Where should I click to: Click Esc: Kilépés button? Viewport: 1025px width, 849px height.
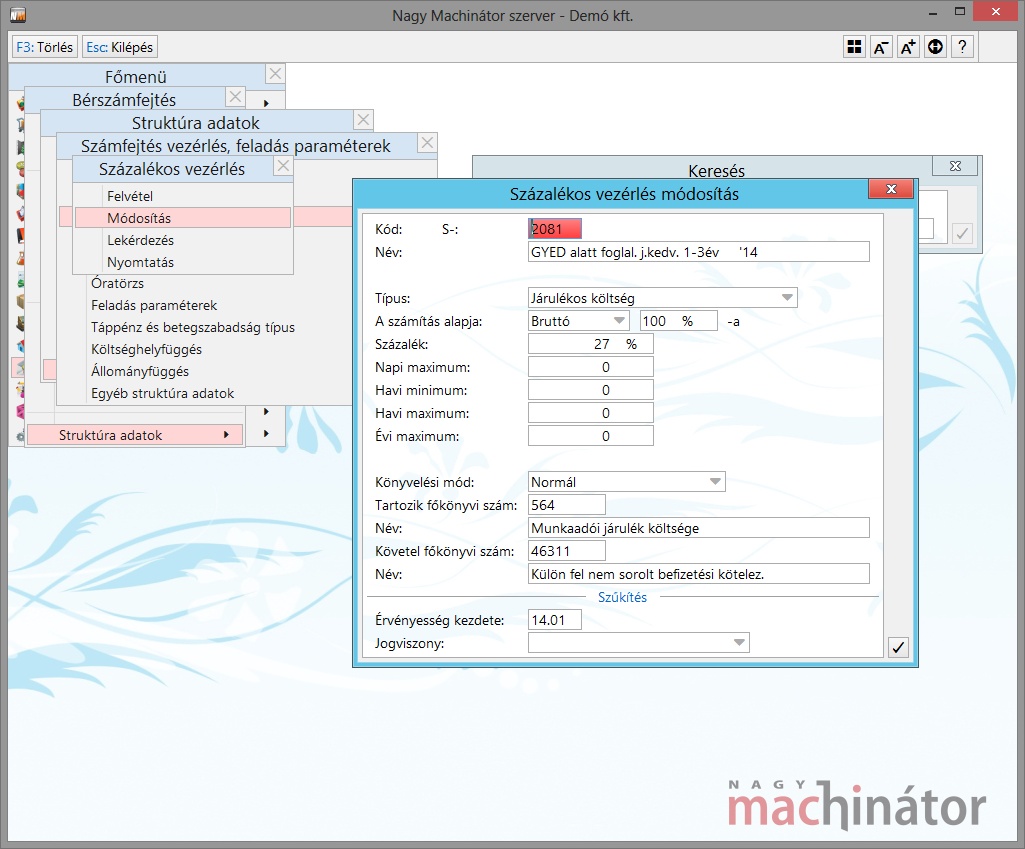pos(120,47)
